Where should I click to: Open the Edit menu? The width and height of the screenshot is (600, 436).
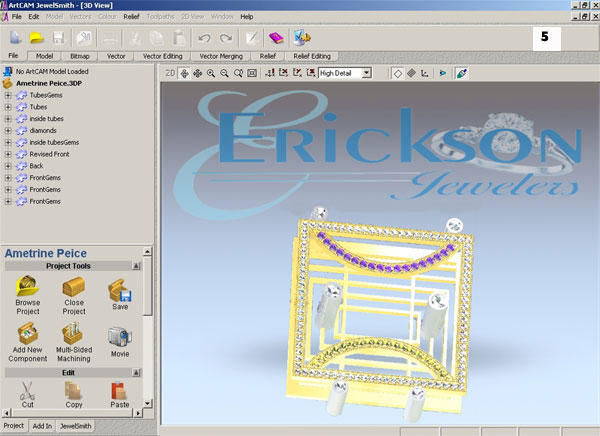click(x=34, y=17)
